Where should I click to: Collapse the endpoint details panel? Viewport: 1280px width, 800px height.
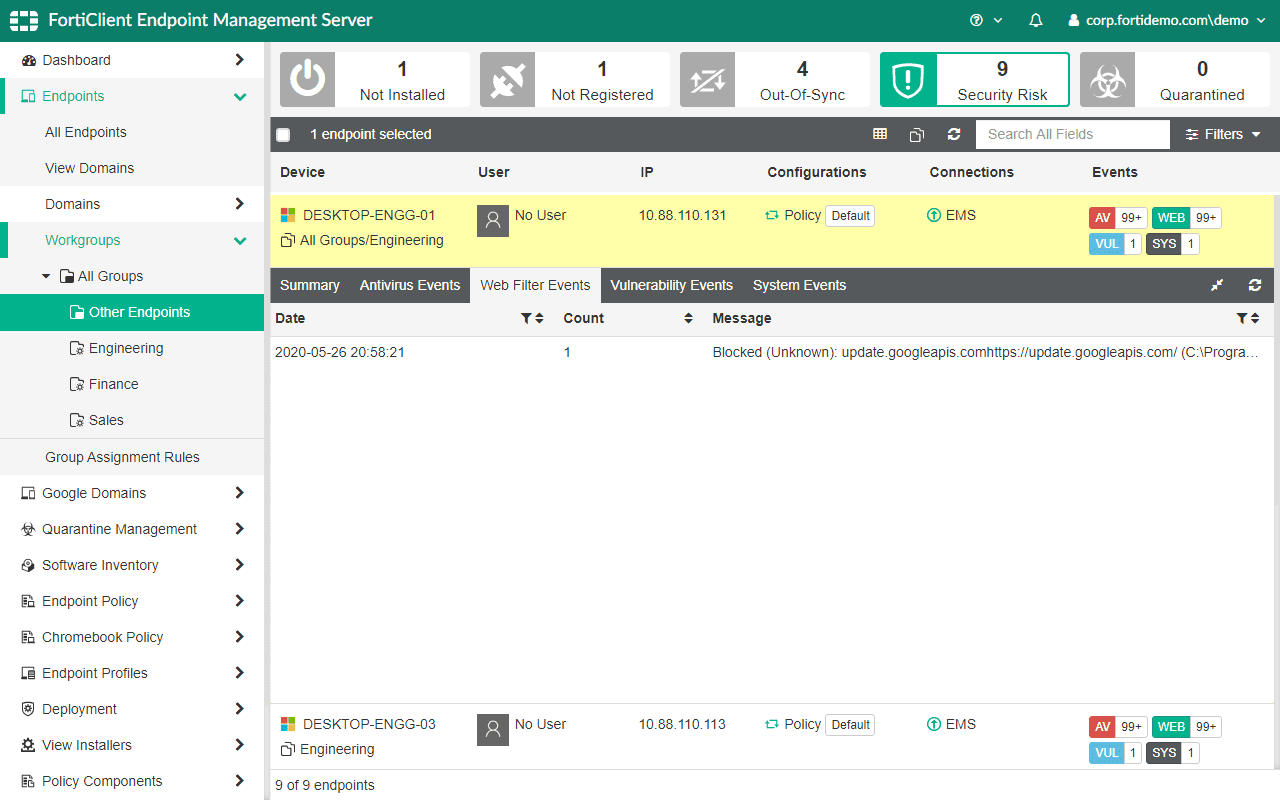pyautogui.click(x=1217, y=285)
